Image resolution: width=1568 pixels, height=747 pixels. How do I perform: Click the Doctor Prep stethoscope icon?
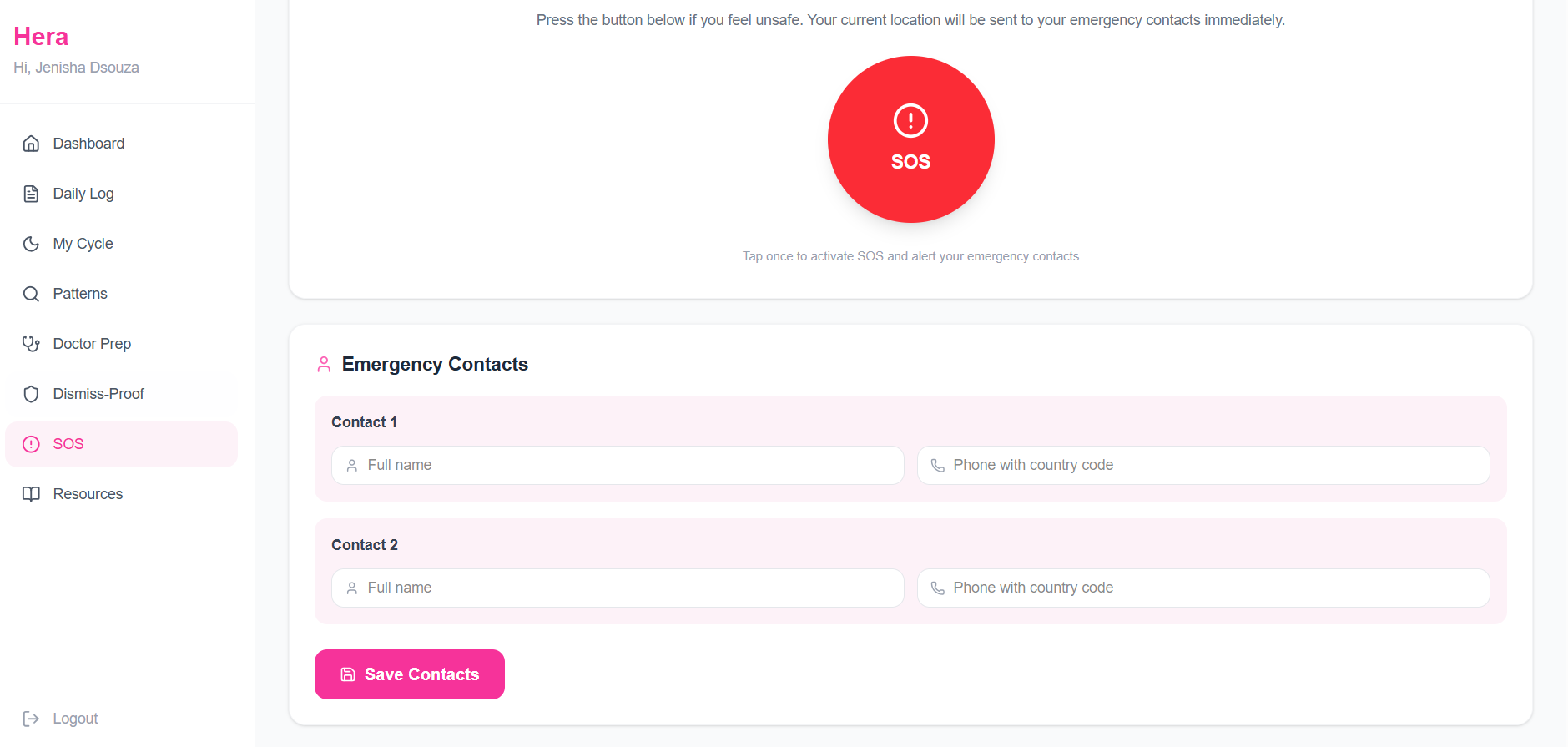pos(31,344)
